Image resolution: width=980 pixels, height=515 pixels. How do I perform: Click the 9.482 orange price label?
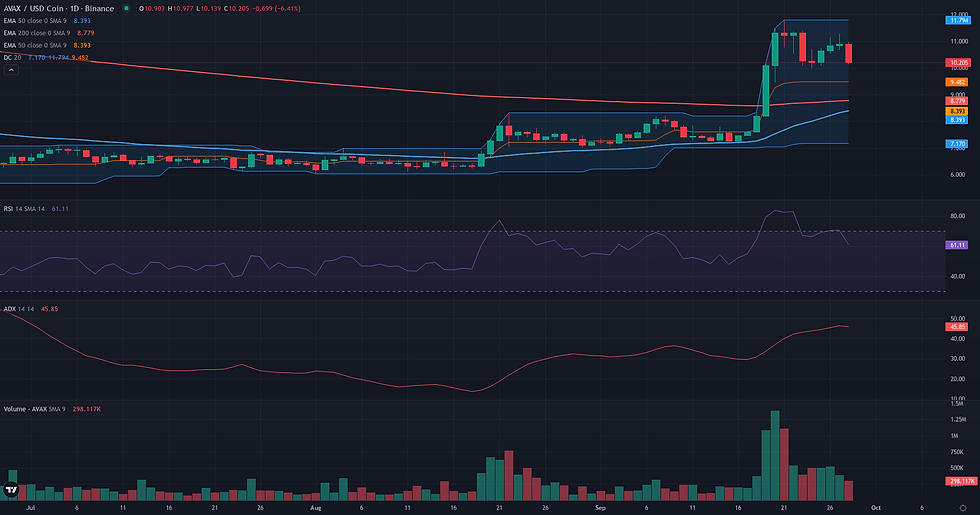958,82
